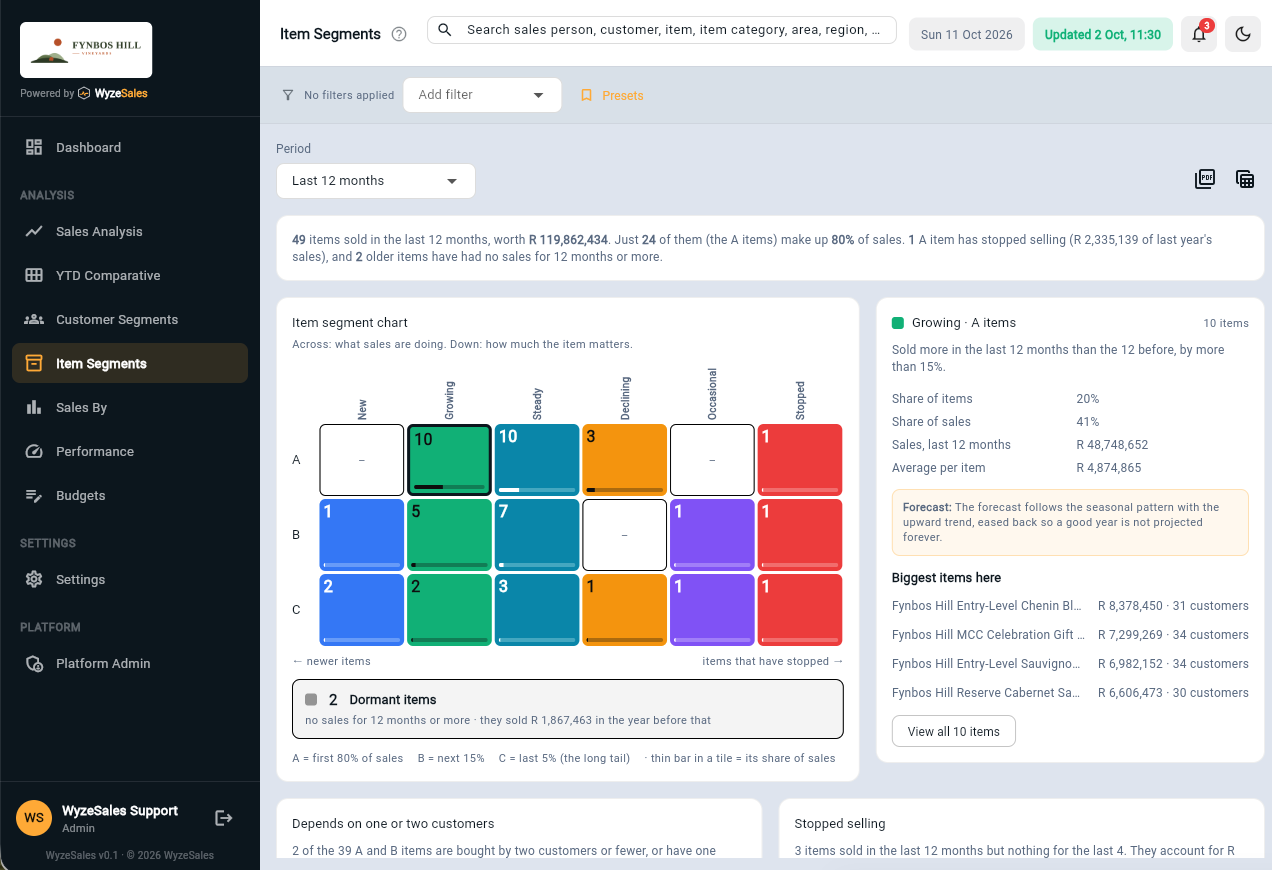Go to Dashboard in sidebar

click(130, 147)
